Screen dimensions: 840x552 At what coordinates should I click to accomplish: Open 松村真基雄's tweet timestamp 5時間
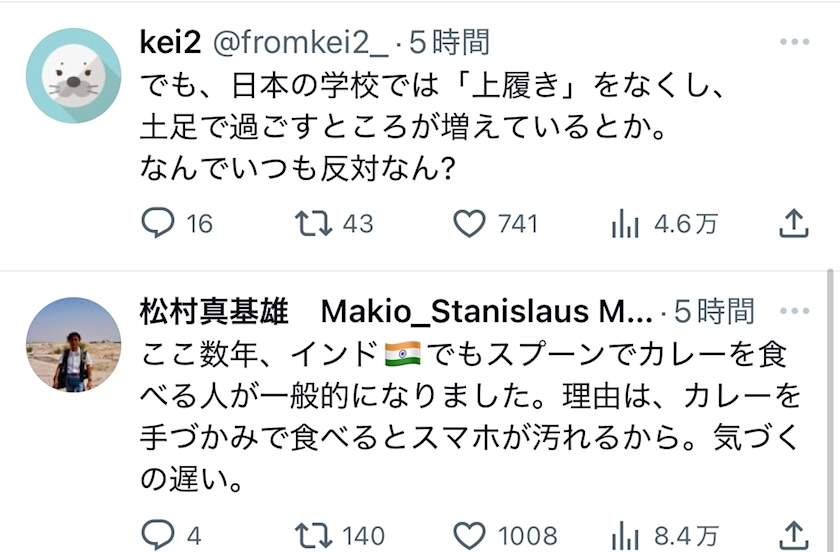click(x=714, y=311)
